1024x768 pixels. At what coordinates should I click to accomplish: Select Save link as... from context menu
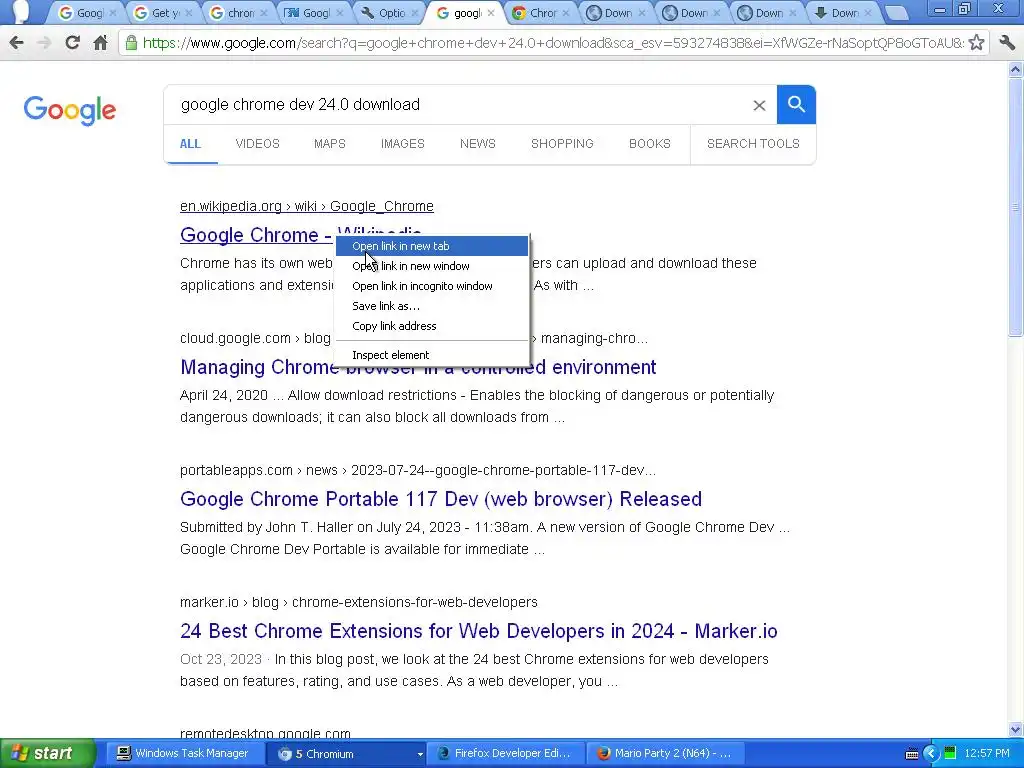point(432,306)
